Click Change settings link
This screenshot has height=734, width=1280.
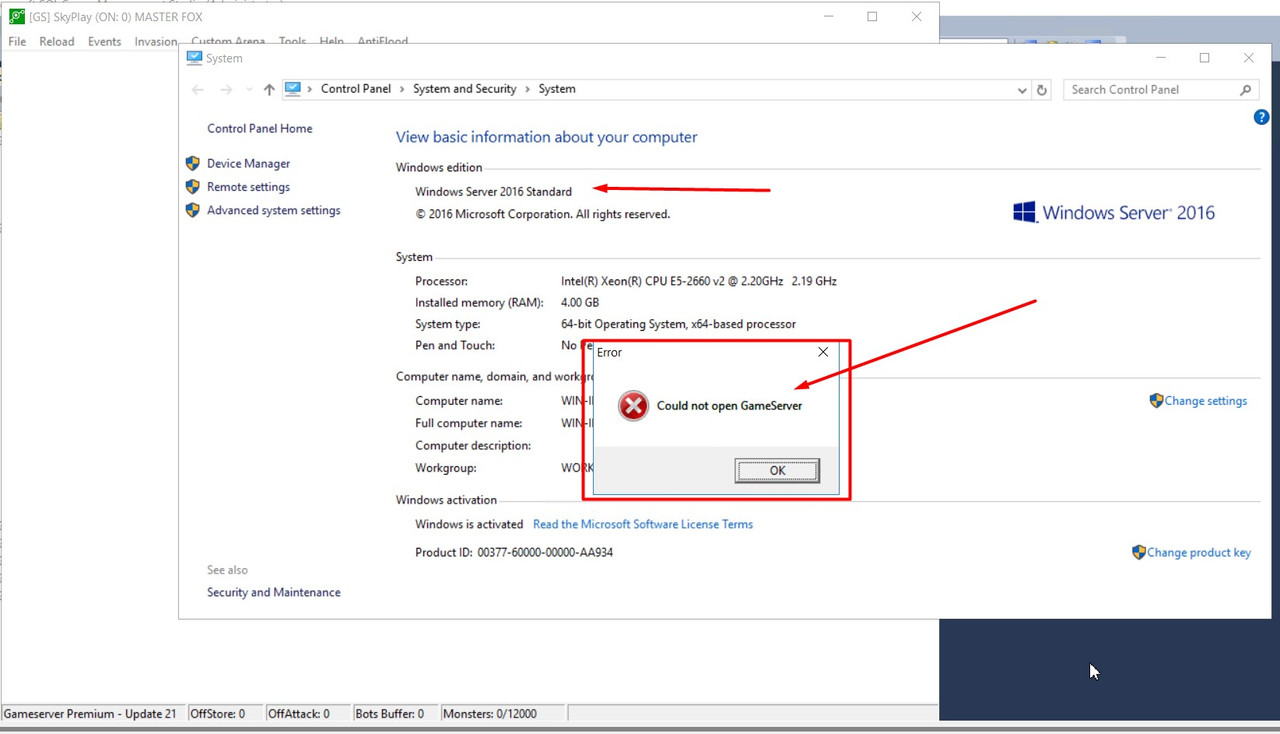(1206, 401)
